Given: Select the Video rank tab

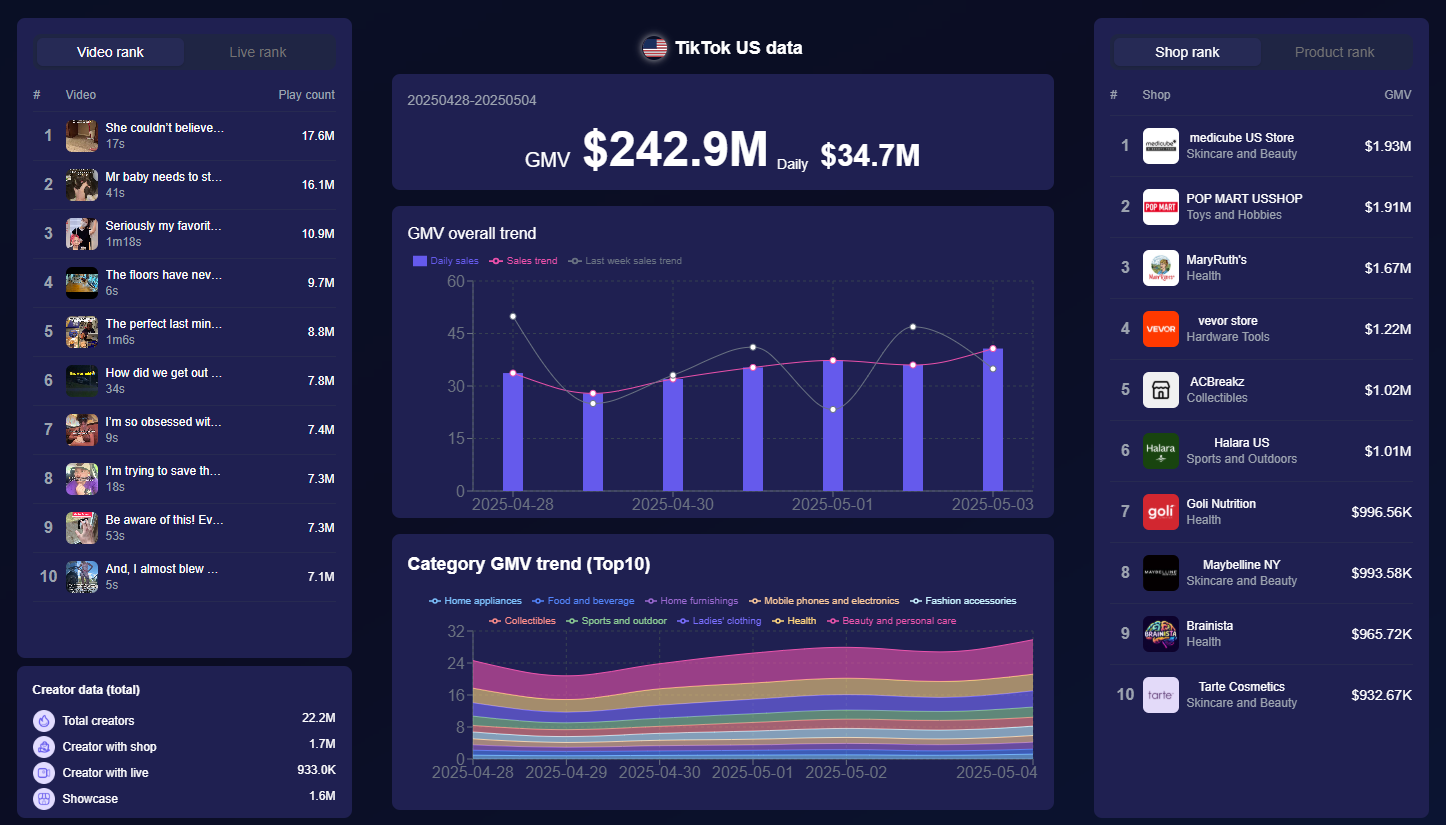Looking at the screenshot, I should [110, 52].
